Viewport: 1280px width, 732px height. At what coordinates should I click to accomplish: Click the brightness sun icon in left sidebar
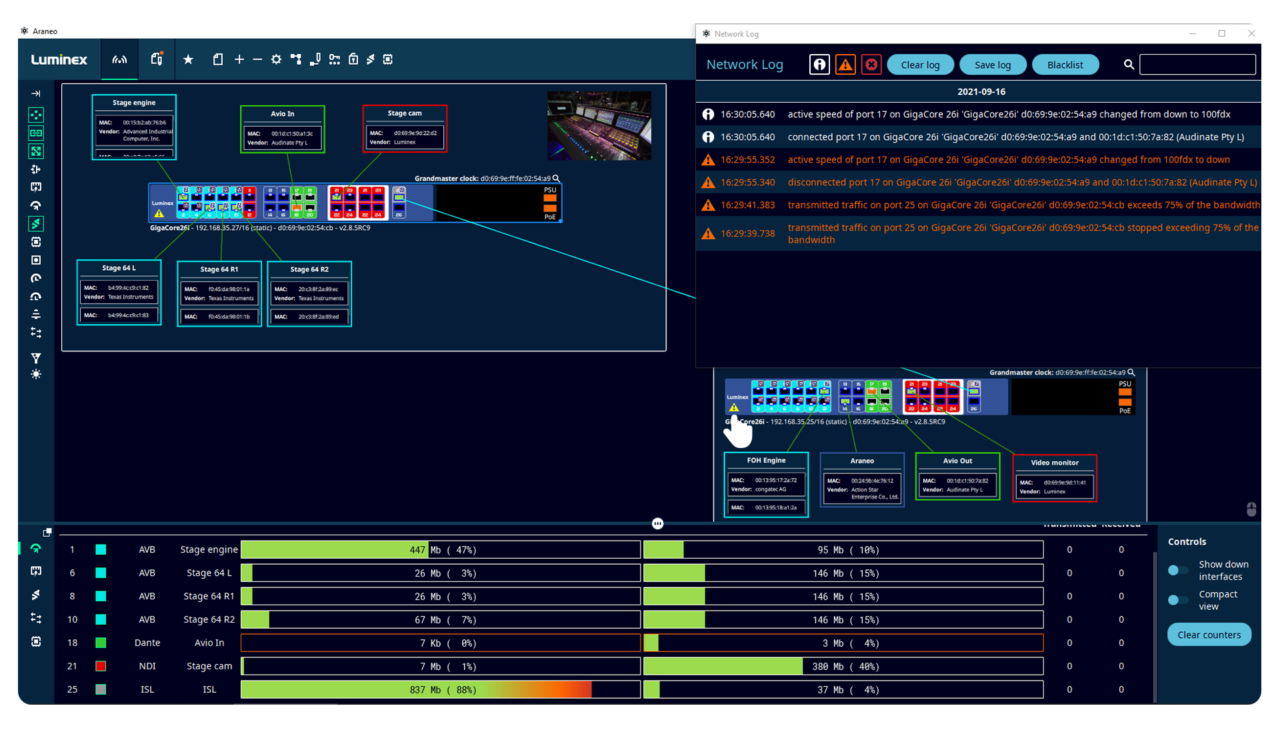click(x=36, y=374)
